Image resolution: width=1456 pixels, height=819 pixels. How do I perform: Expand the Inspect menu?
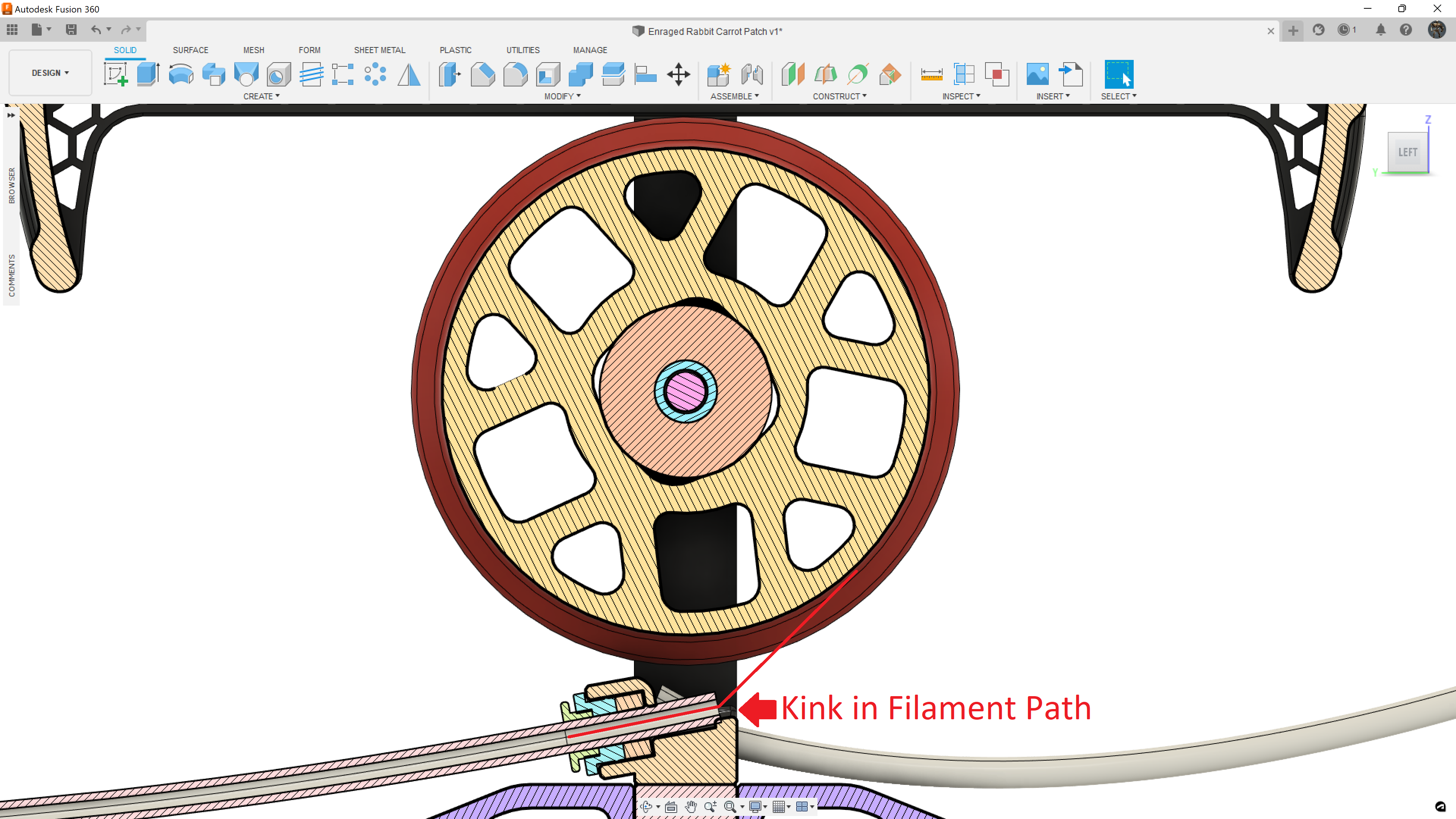[961, 97]
